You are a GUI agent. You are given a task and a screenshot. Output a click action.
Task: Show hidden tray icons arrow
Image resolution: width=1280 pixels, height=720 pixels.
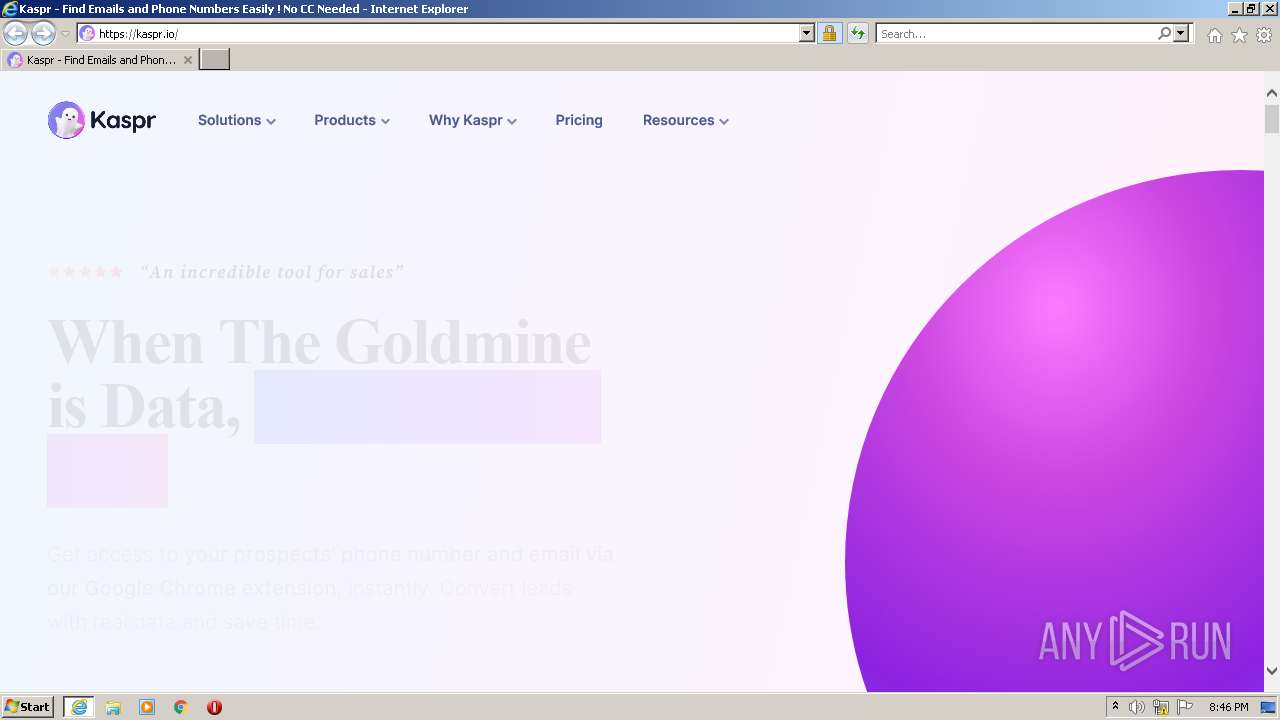[1115, 707]
